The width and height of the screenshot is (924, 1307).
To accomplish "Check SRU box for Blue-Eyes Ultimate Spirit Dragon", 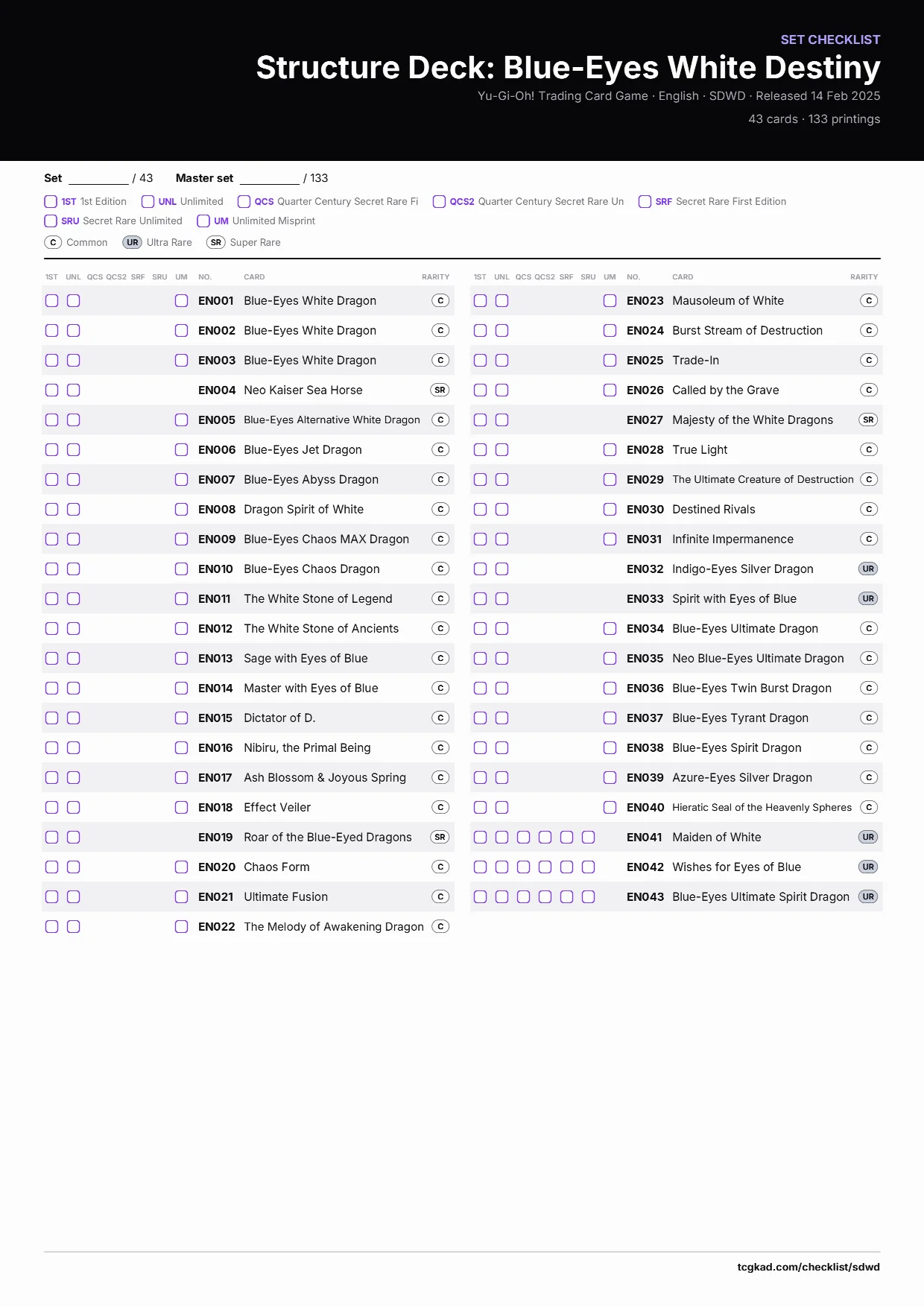I will click(588, 896).
